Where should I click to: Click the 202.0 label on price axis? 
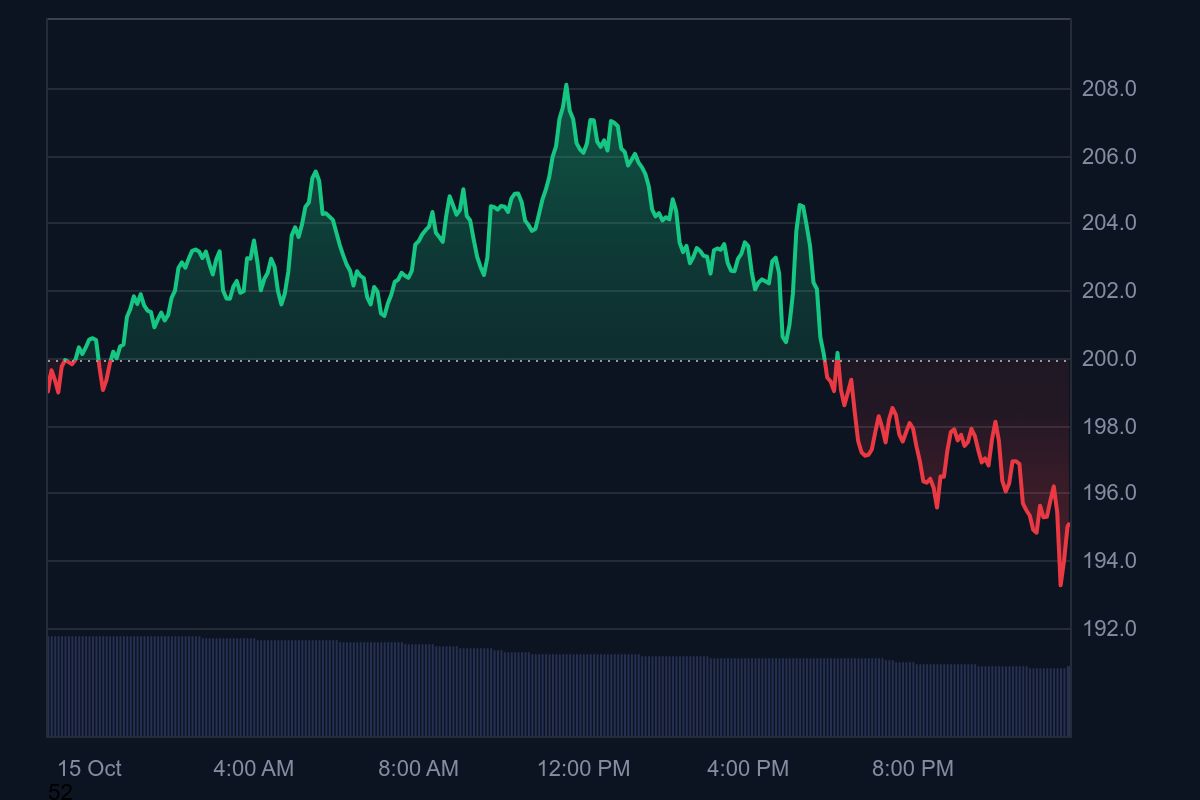coord(1109,291)
